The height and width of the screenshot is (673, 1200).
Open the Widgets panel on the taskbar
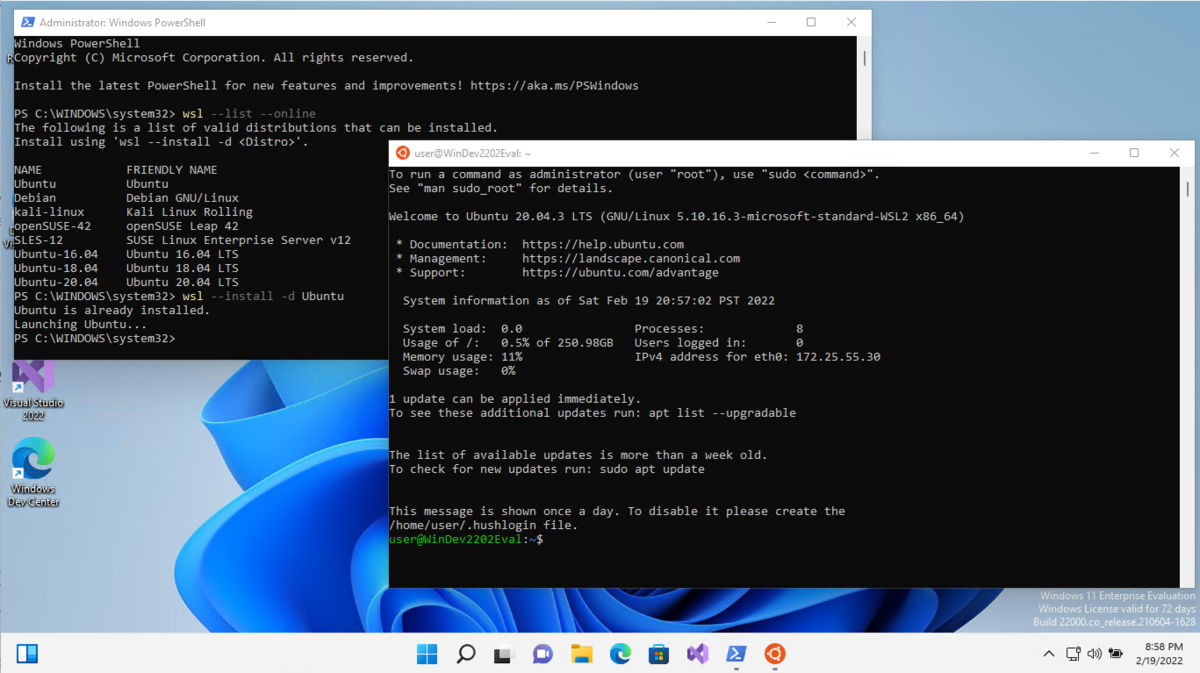tap(27, 654)
